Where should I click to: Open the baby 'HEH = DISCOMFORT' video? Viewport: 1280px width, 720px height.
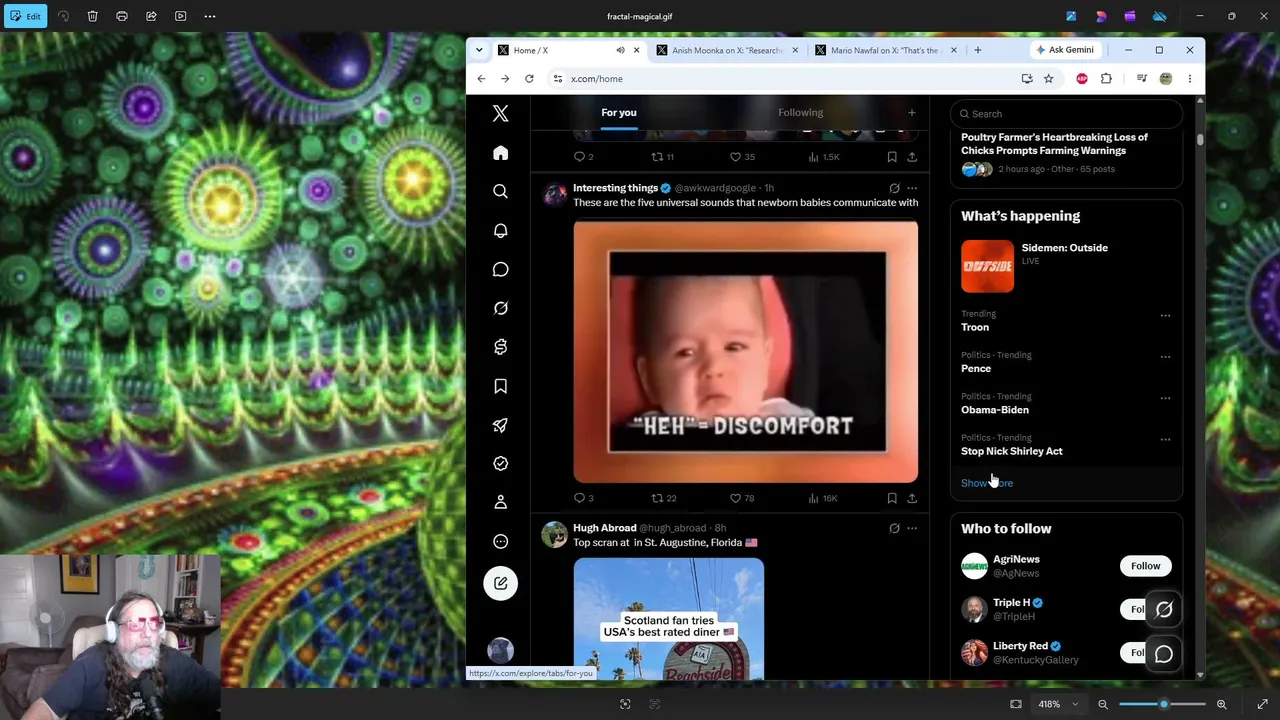746,352
